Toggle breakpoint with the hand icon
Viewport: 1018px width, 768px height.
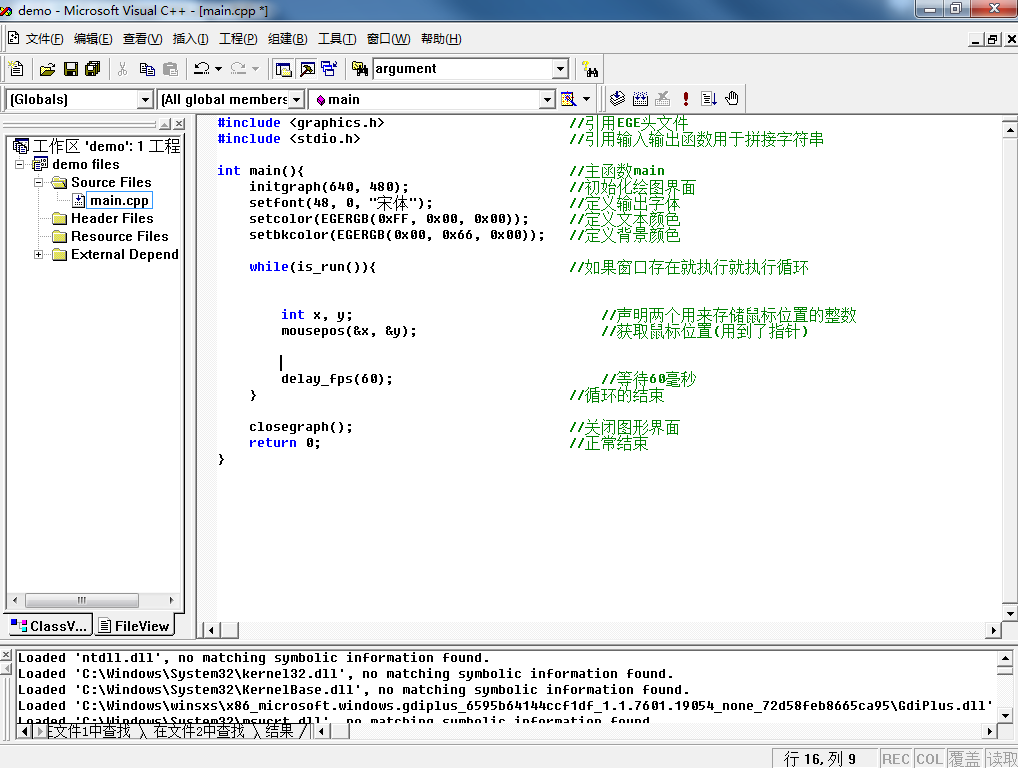coord(732,98)
